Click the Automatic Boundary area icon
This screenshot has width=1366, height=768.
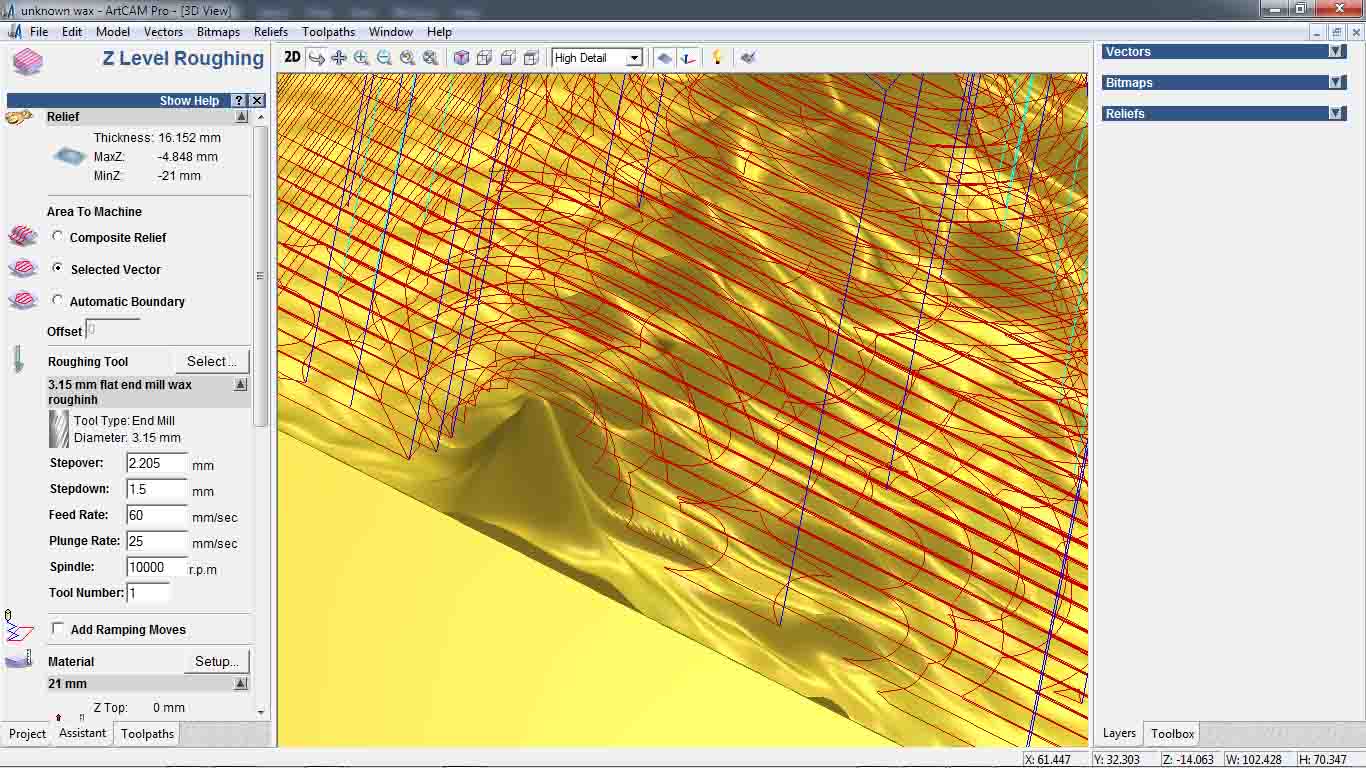(x=22, y=301)
